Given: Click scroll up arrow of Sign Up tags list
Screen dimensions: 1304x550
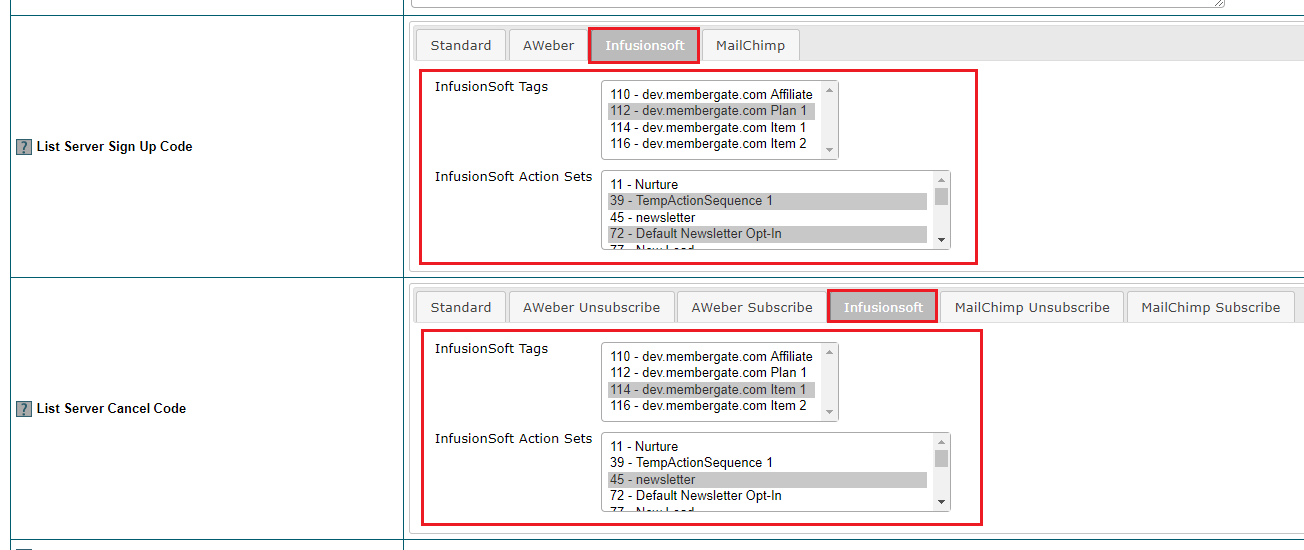Looking at the screenshot, I should (829, 90).
